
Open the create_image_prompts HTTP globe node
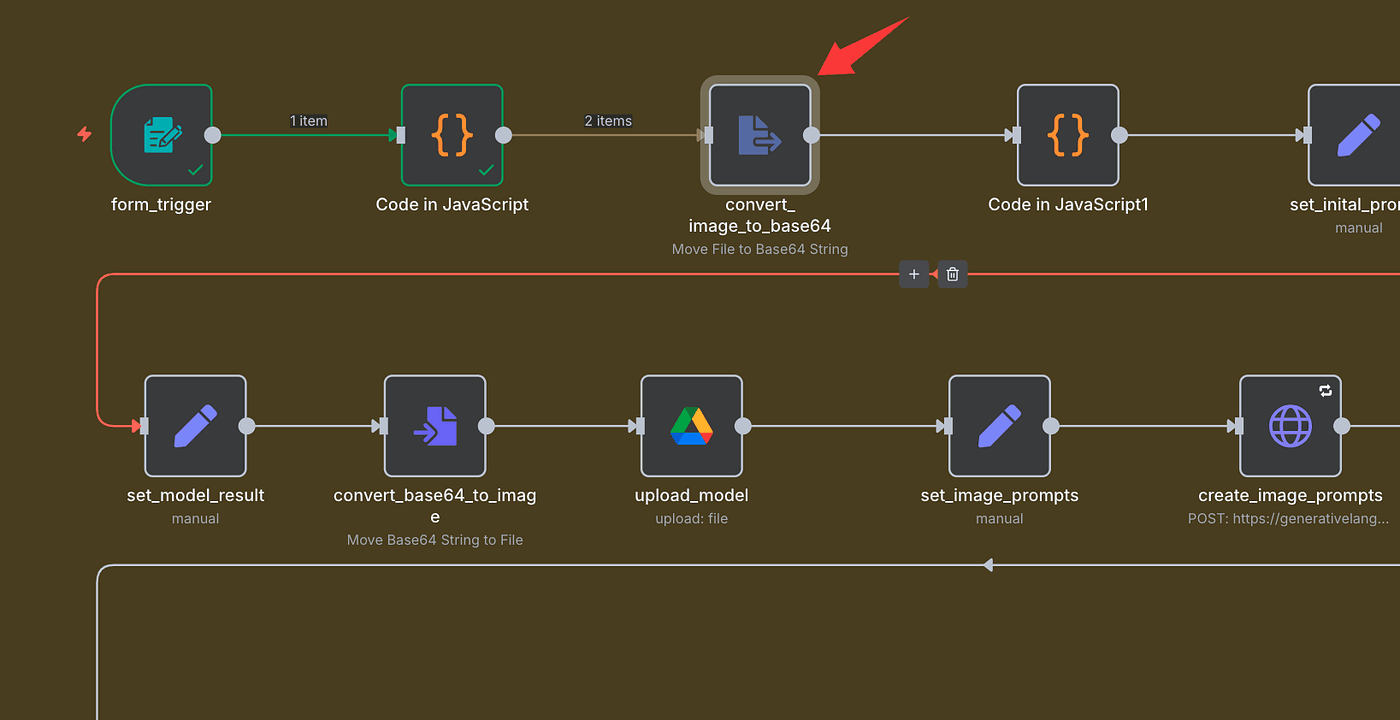click(1290, 426)
